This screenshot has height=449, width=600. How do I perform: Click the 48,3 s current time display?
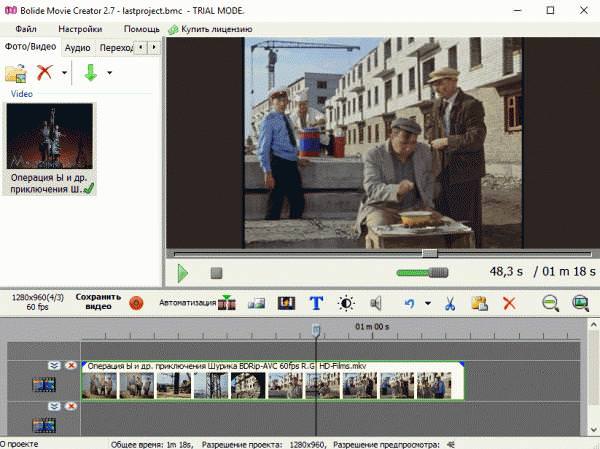(506, 272)
